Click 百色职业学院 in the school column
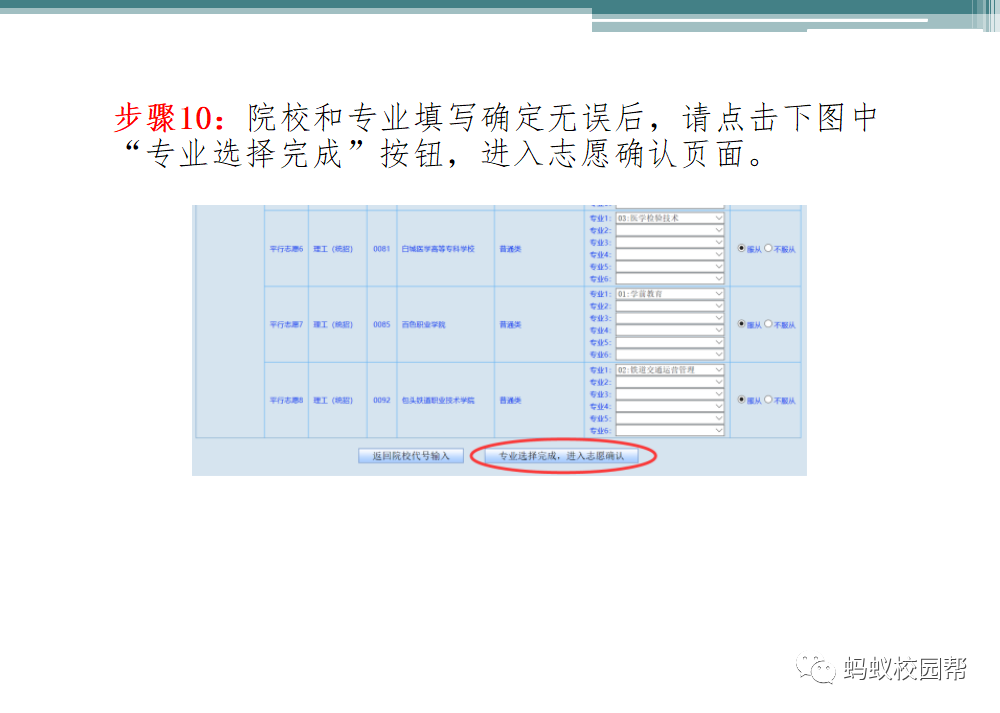This screenshot has width=1000, height=713. coord(423,324)
